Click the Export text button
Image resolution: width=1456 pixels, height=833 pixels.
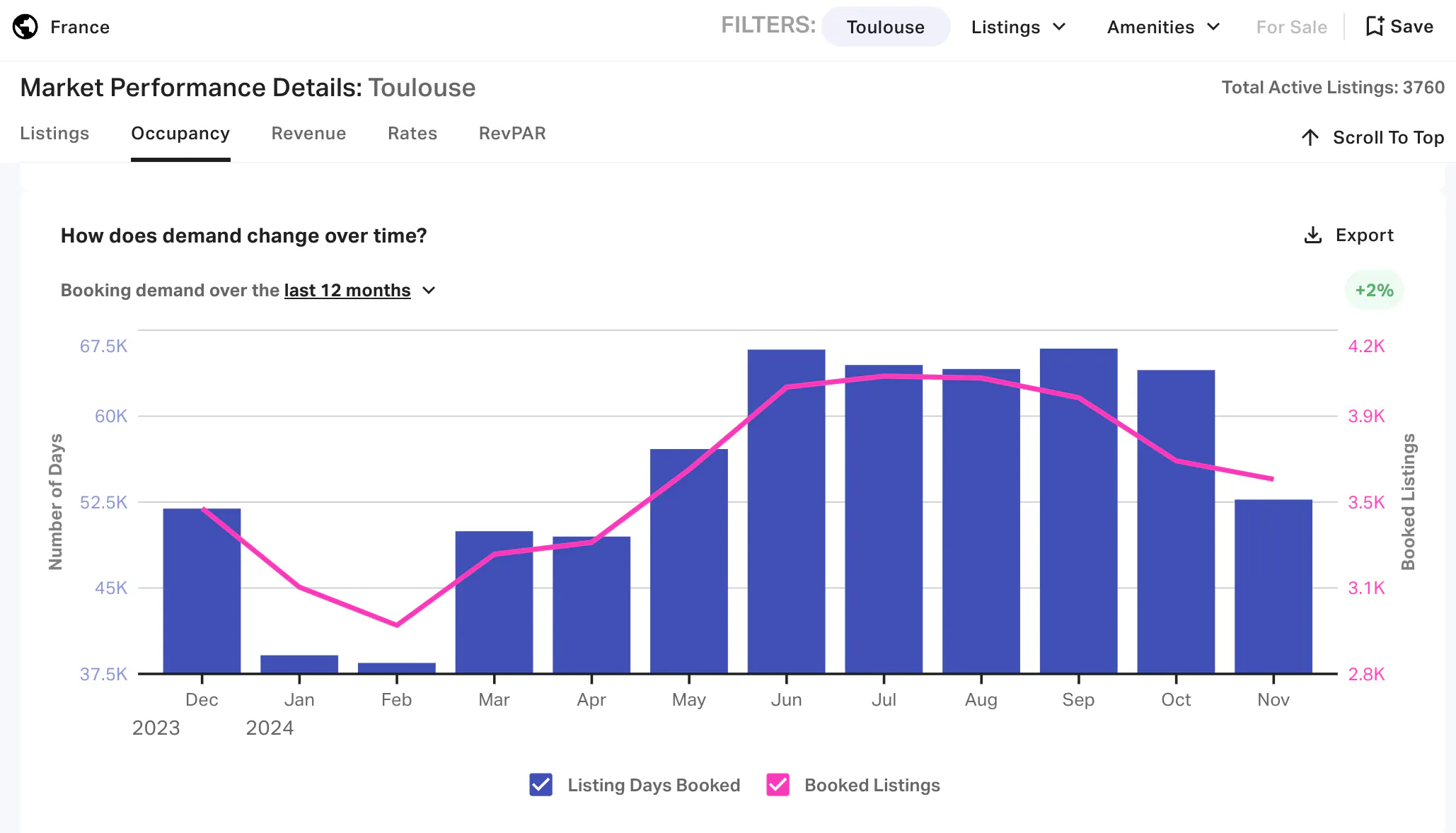point(1364,235)
